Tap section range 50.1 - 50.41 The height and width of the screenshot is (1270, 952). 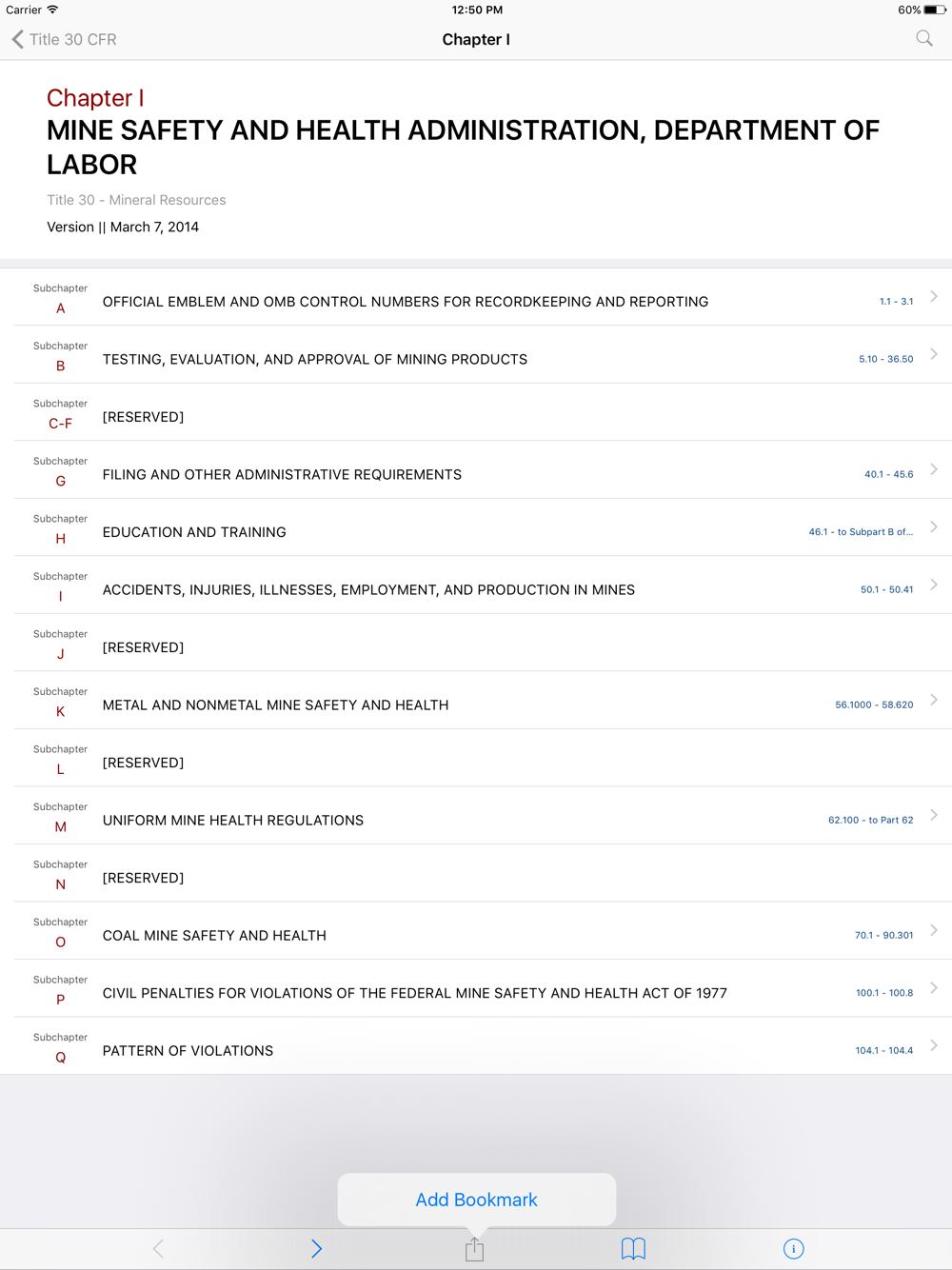click(x=886, y=589)
